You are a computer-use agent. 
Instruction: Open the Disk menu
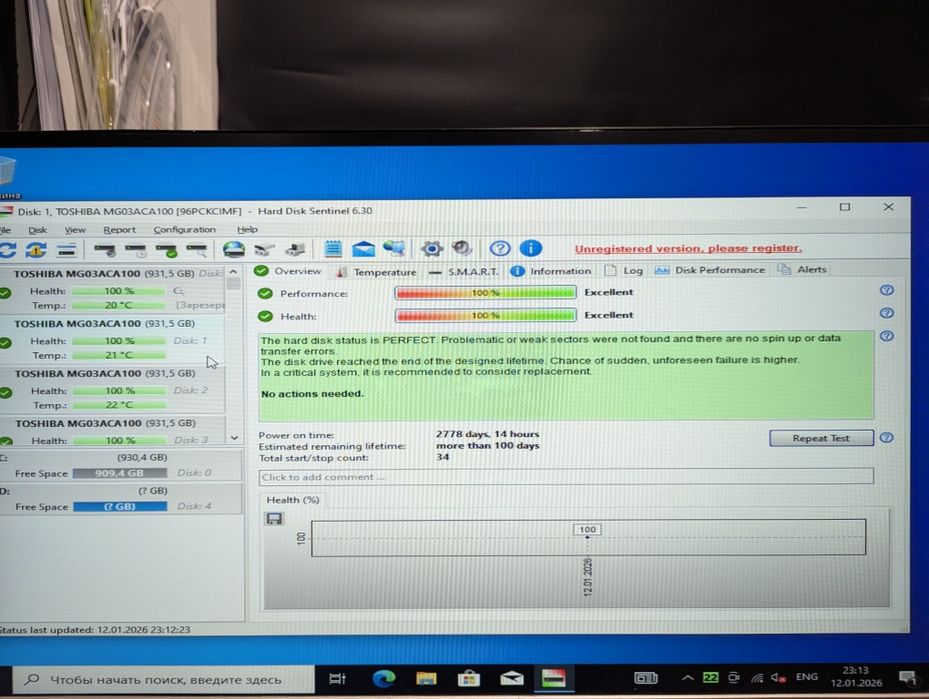pyautogui.click(x=37, y=230)
